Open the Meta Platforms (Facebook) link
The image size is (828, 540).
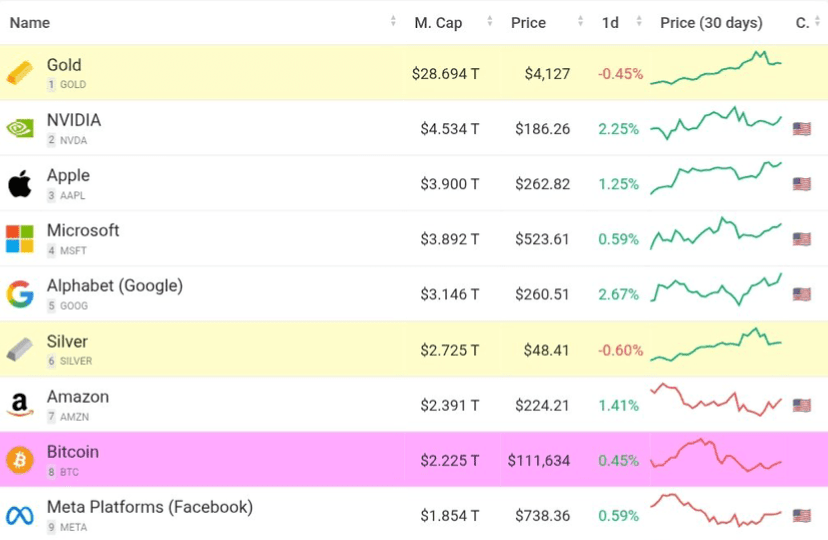point(149,507)
